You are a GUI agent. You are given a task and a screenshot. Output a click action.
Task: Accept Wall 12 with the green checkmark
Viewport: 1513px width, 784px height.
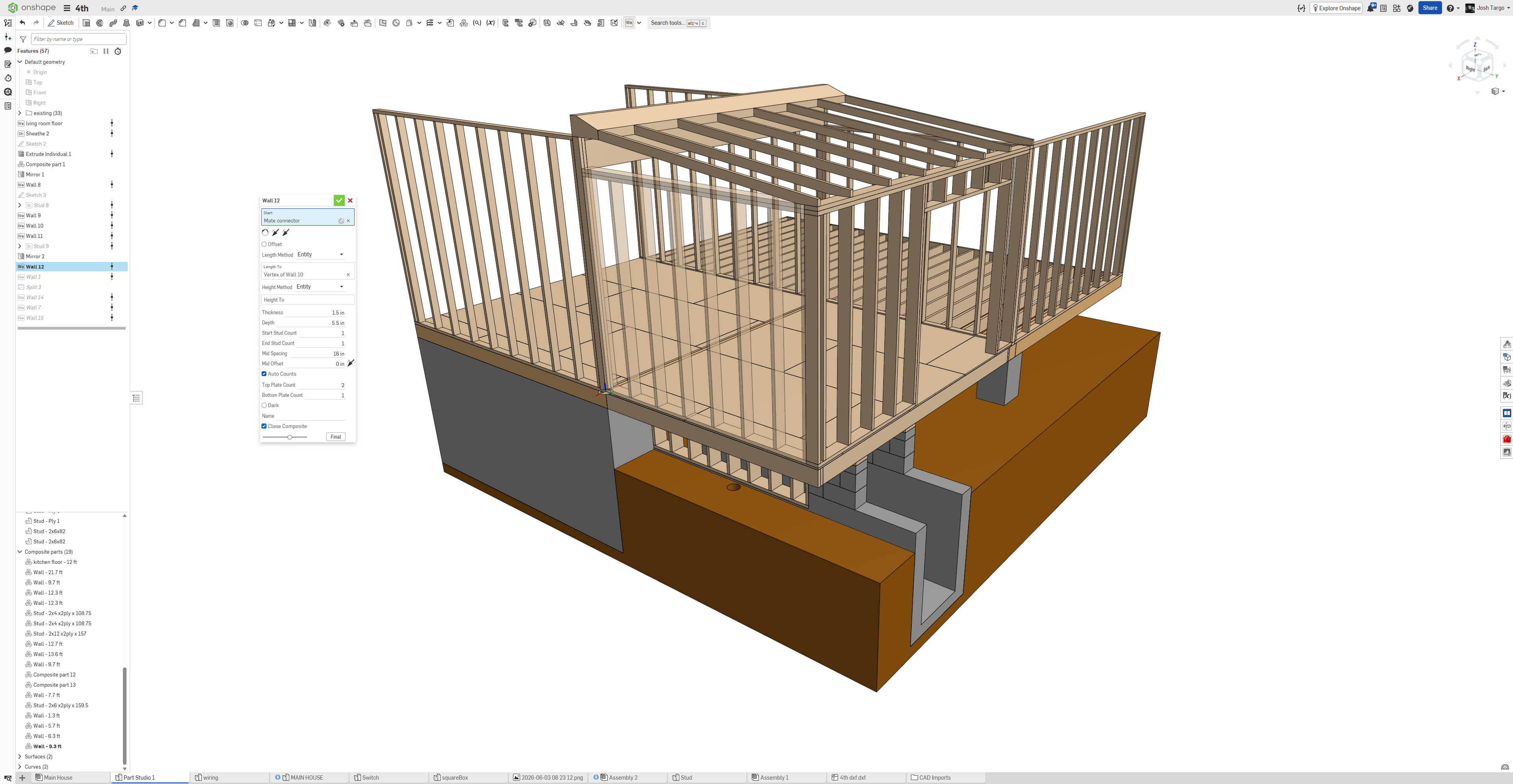pyautogui.click(x=339, y=201)
